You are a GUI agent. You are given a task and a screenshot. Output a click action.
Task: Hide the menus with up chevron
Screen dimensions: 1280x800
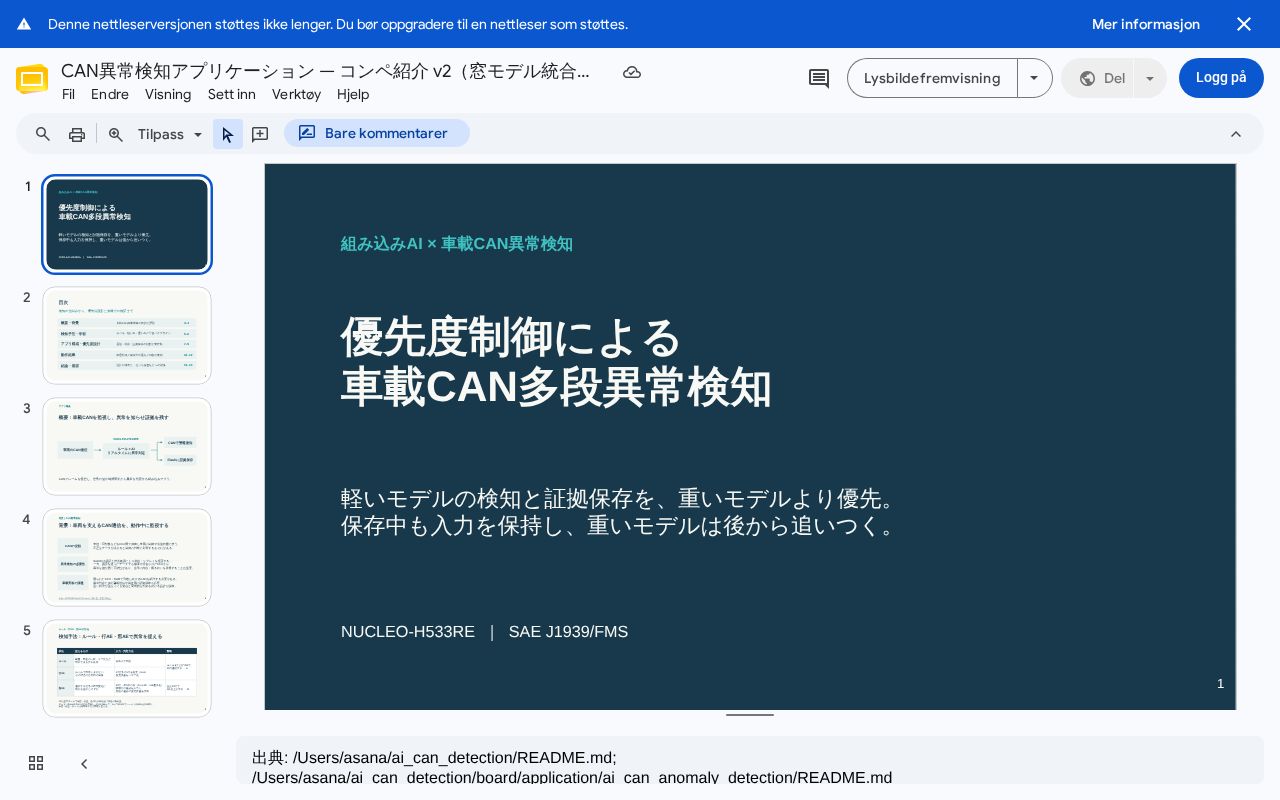1236,134
